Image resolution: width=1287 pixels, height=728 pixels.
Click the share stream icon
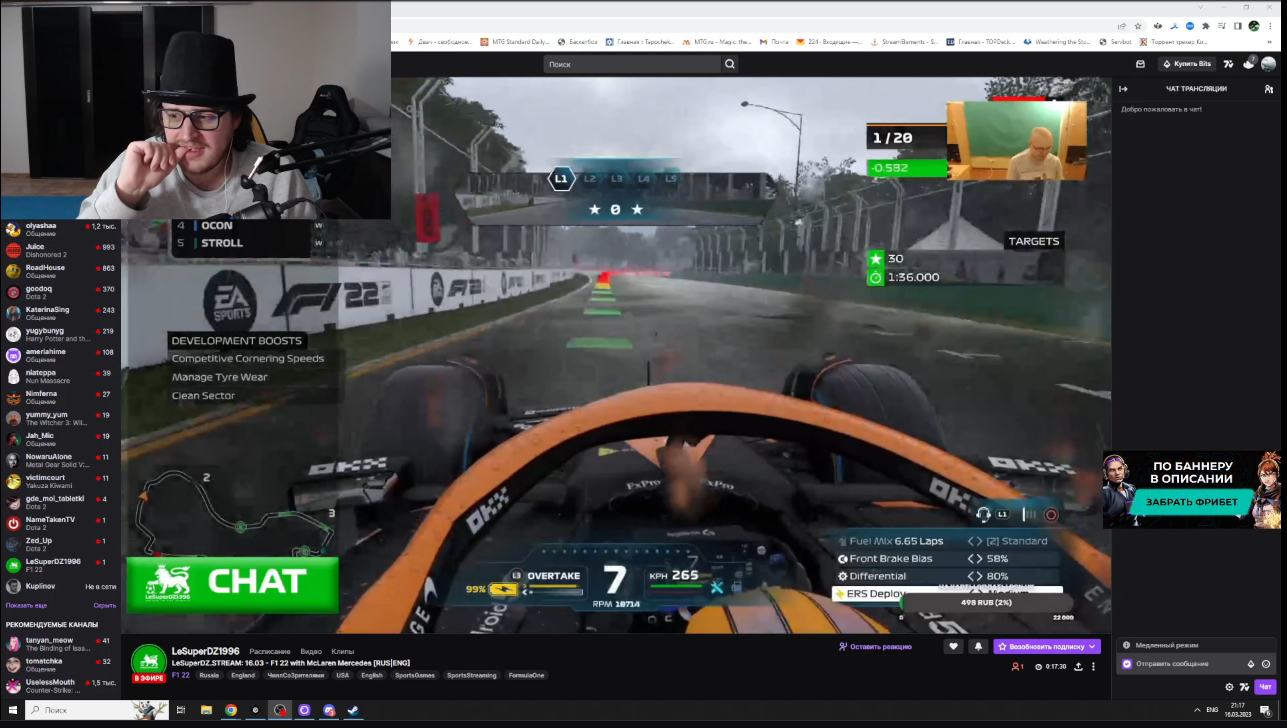(x=1078, y=666)
